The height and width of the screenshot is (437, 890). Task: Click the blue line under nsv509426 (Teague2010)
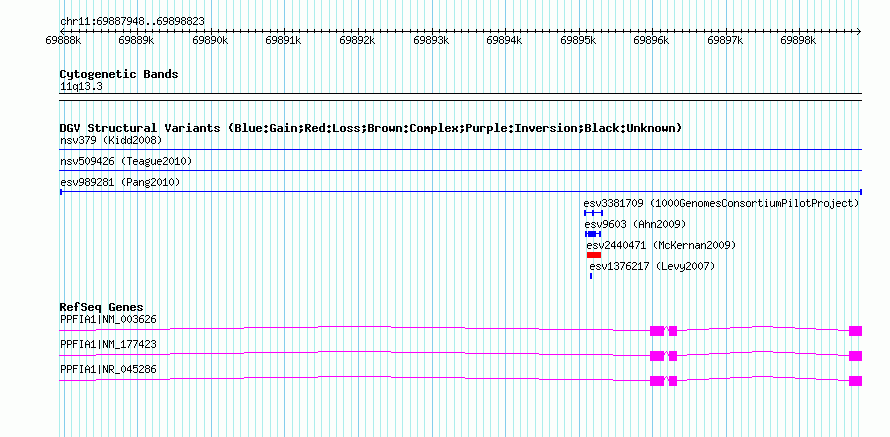[x=461, y=170]
